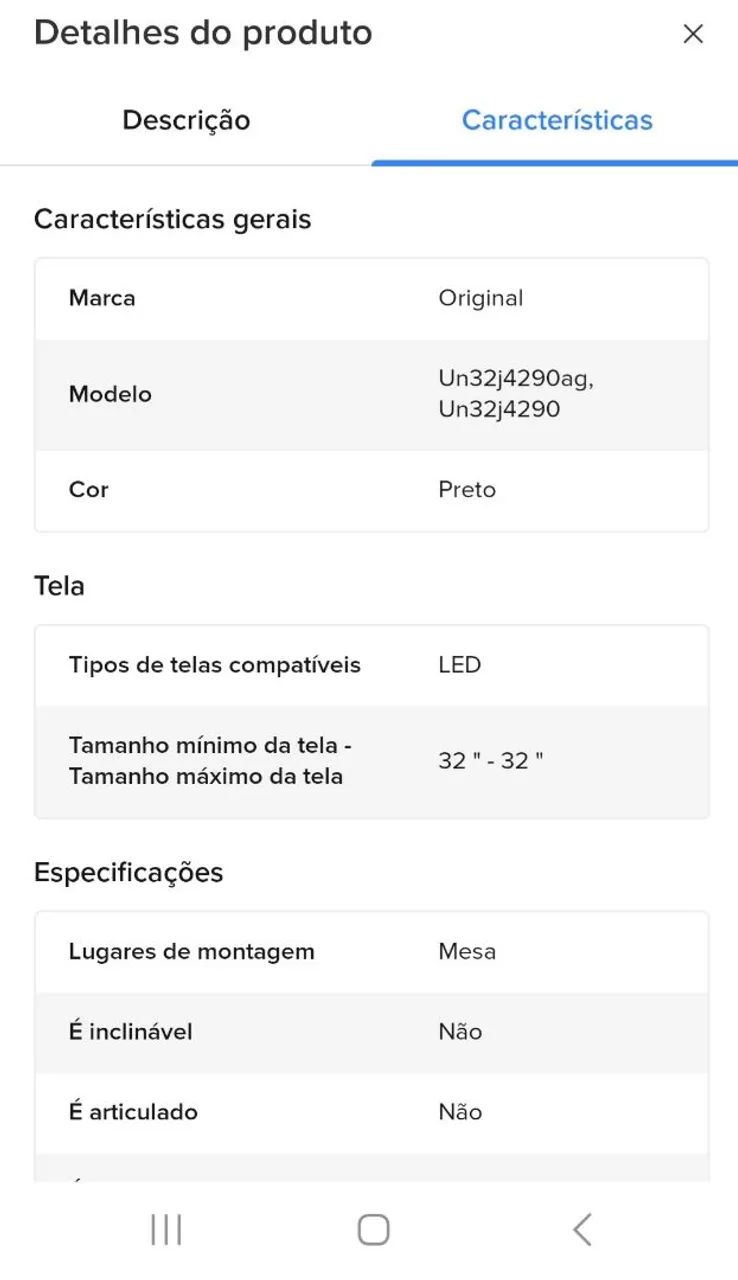The width and height of the screenshot is (738, 1280).
Task: Close the Detalhes do produto panel
Action: tap(693, 34)
